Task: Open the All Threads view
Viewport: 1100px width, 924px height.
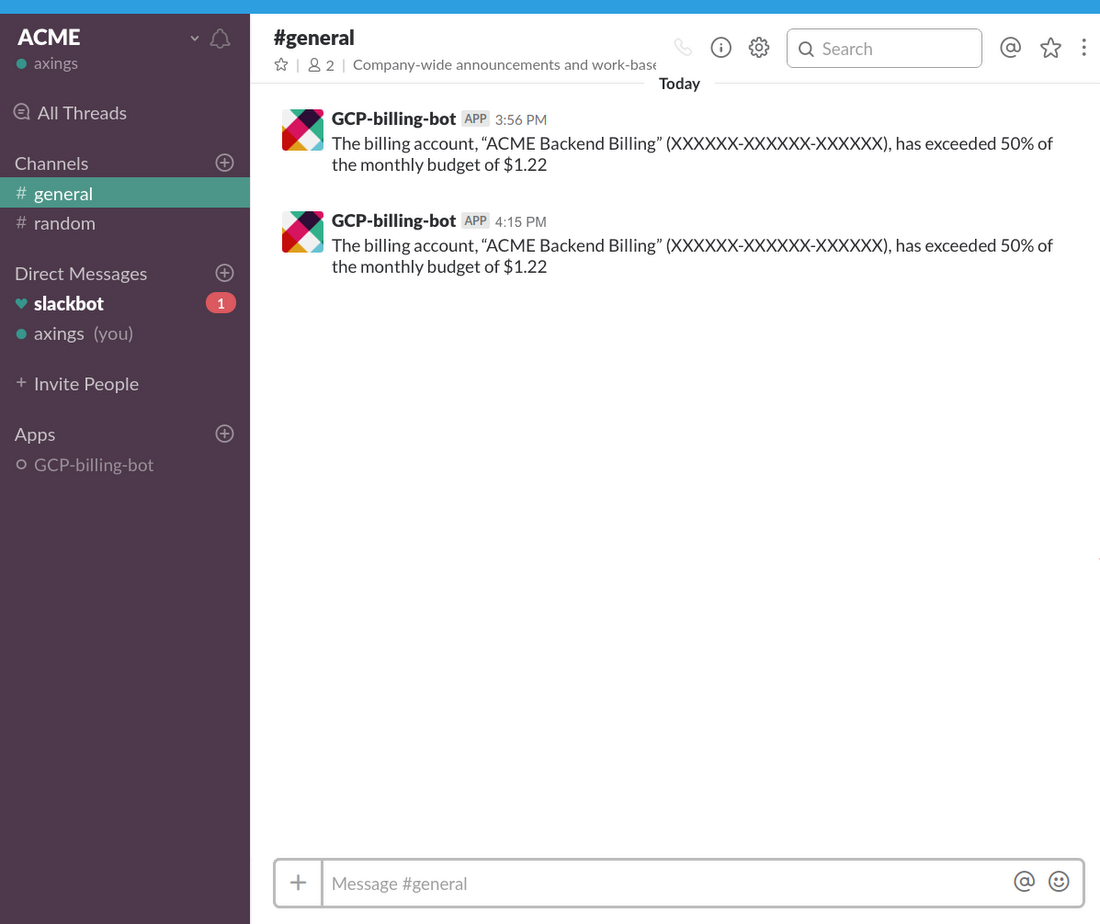Action: pos(70,113)
